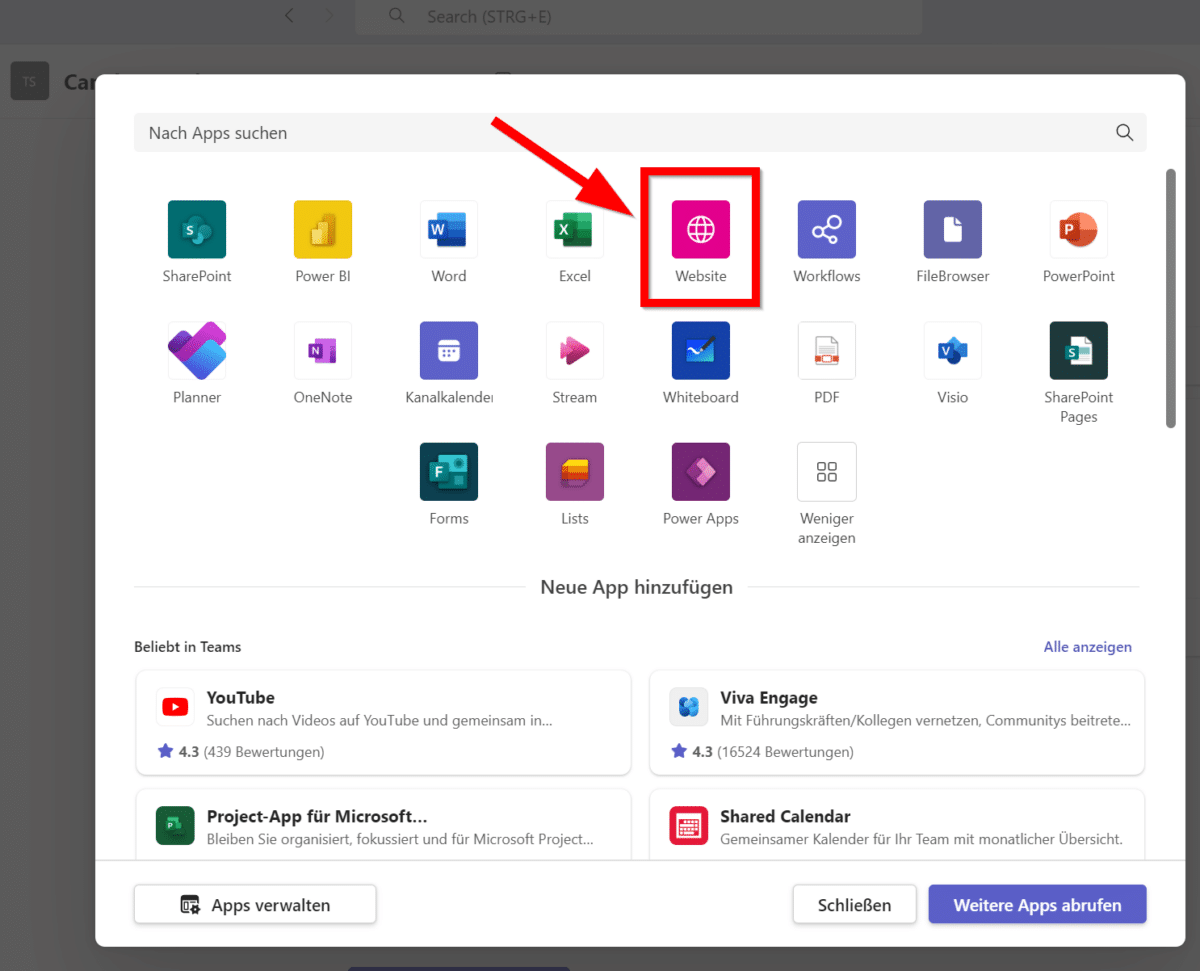Open the Planner app icon
Screen dimensions: 1200x971
197,351
